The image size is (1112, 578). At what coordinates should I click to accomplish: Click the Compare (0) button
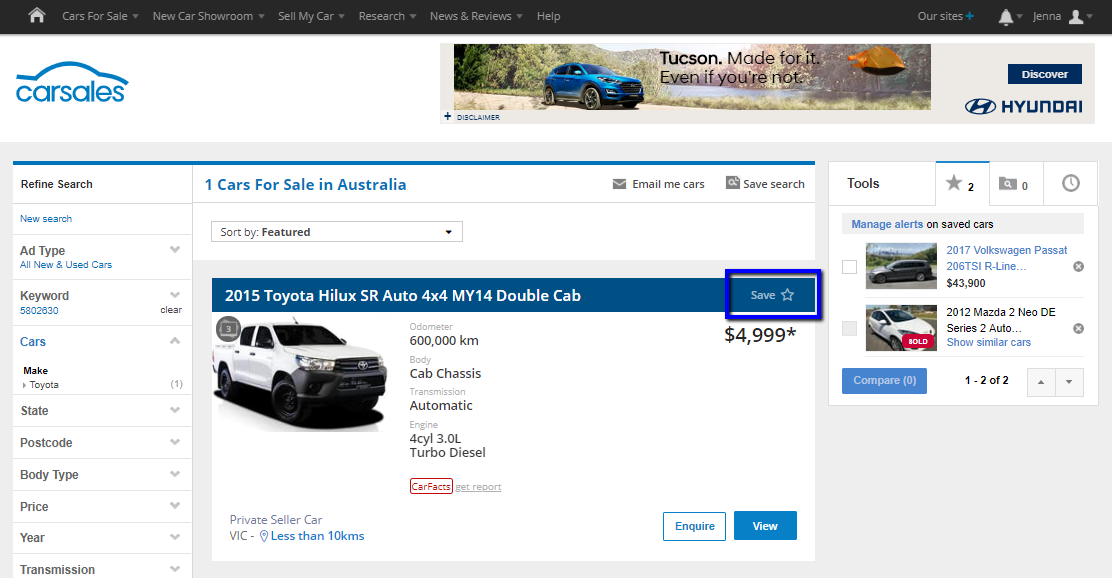(x=884, y=381)
